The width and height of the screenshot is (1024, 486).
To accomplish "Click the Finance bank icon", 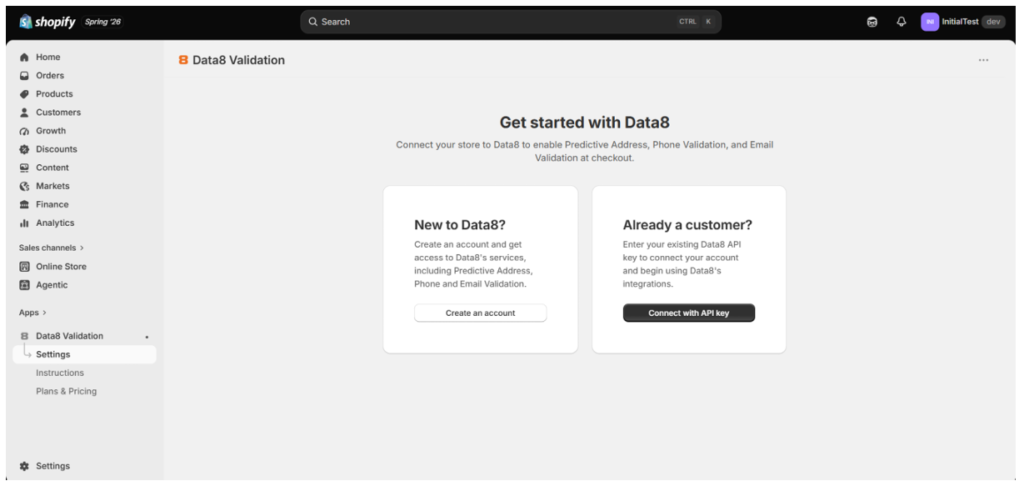I will 24,204.
